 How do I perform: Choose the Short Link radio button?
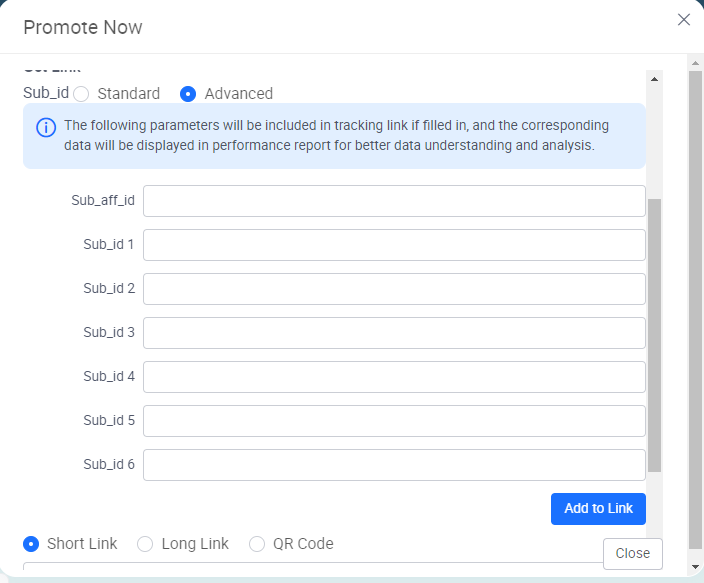[x=31, y=544]
